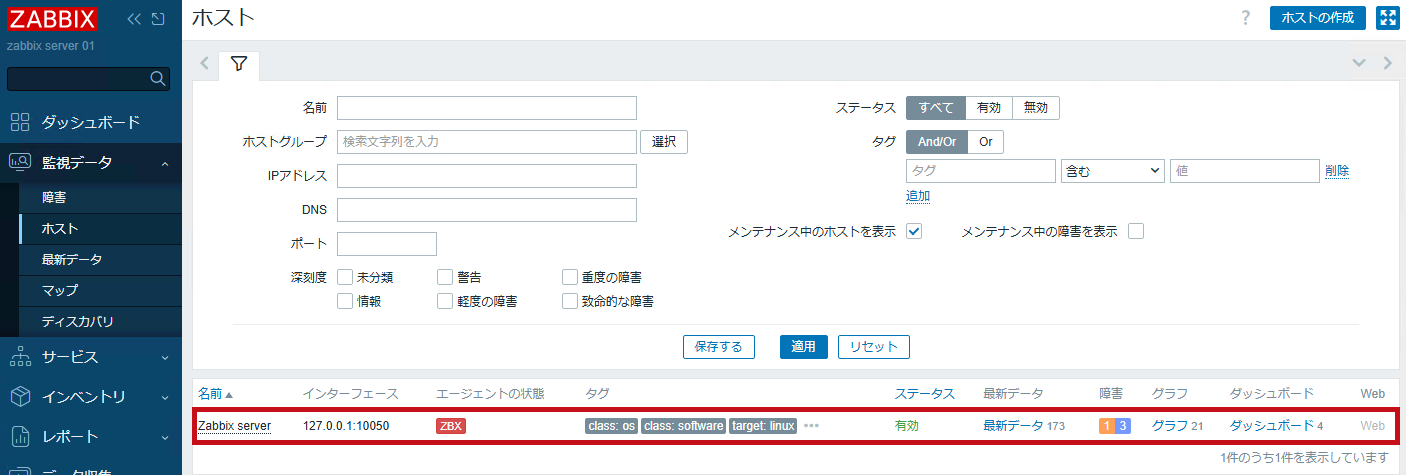The image size is (1406, 475).
Task: Focus the ポート input field
Action: click(387, 244)
